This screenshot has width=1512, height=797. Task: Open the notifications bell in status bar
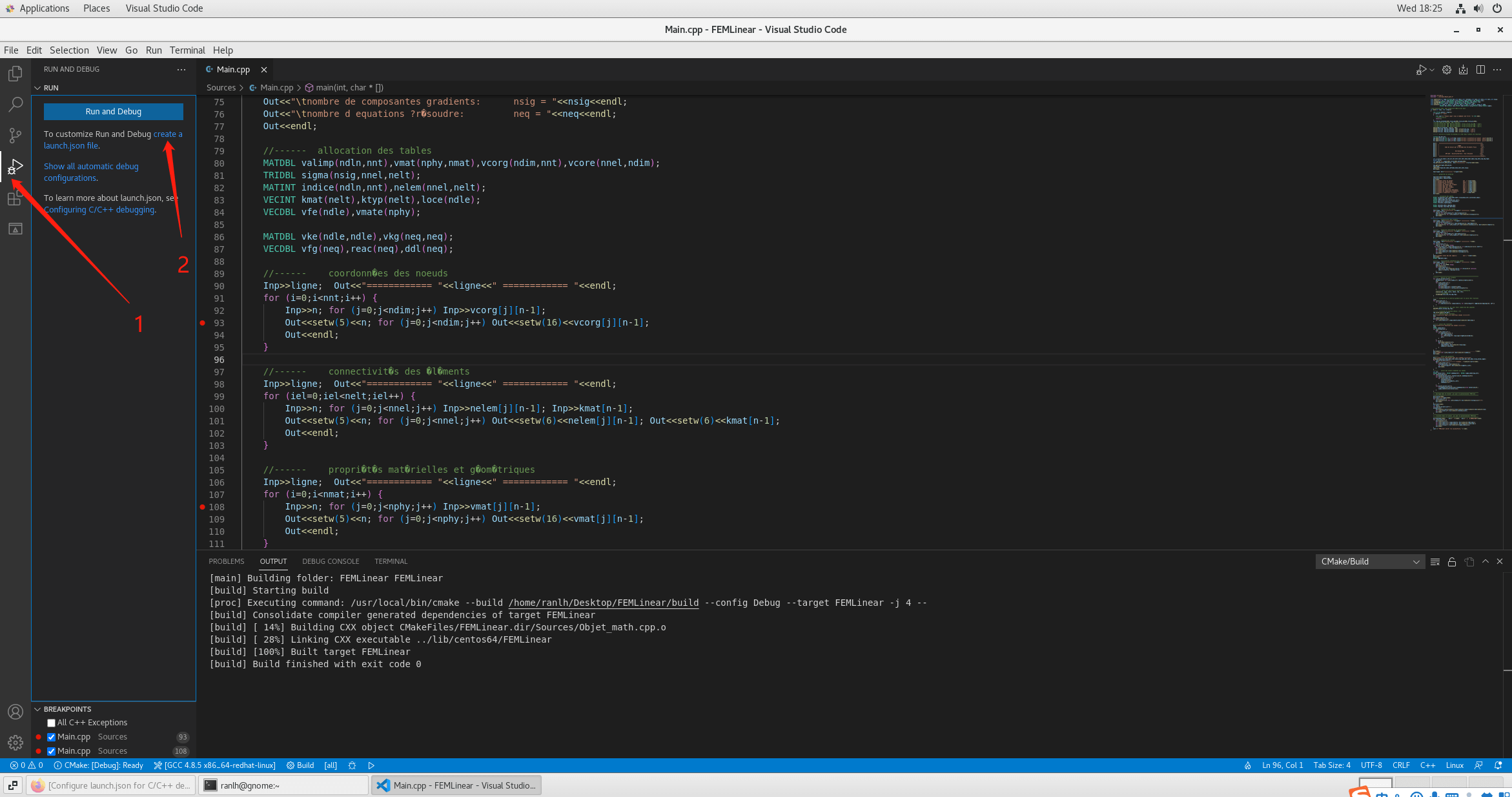coord(1498,765)
